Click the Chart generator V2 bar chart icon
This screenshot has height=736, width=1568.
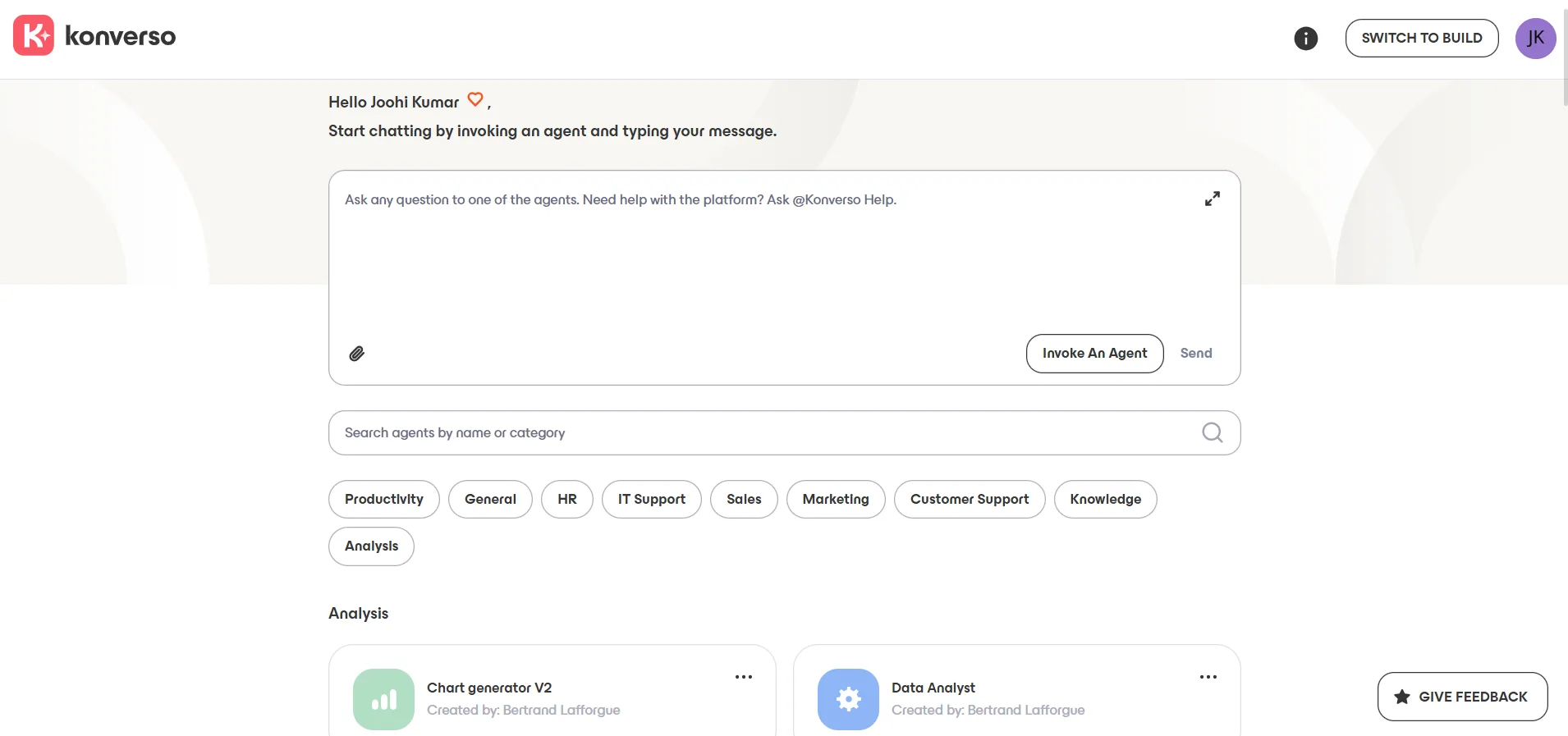pyautogui.click(x=383, y=699)
